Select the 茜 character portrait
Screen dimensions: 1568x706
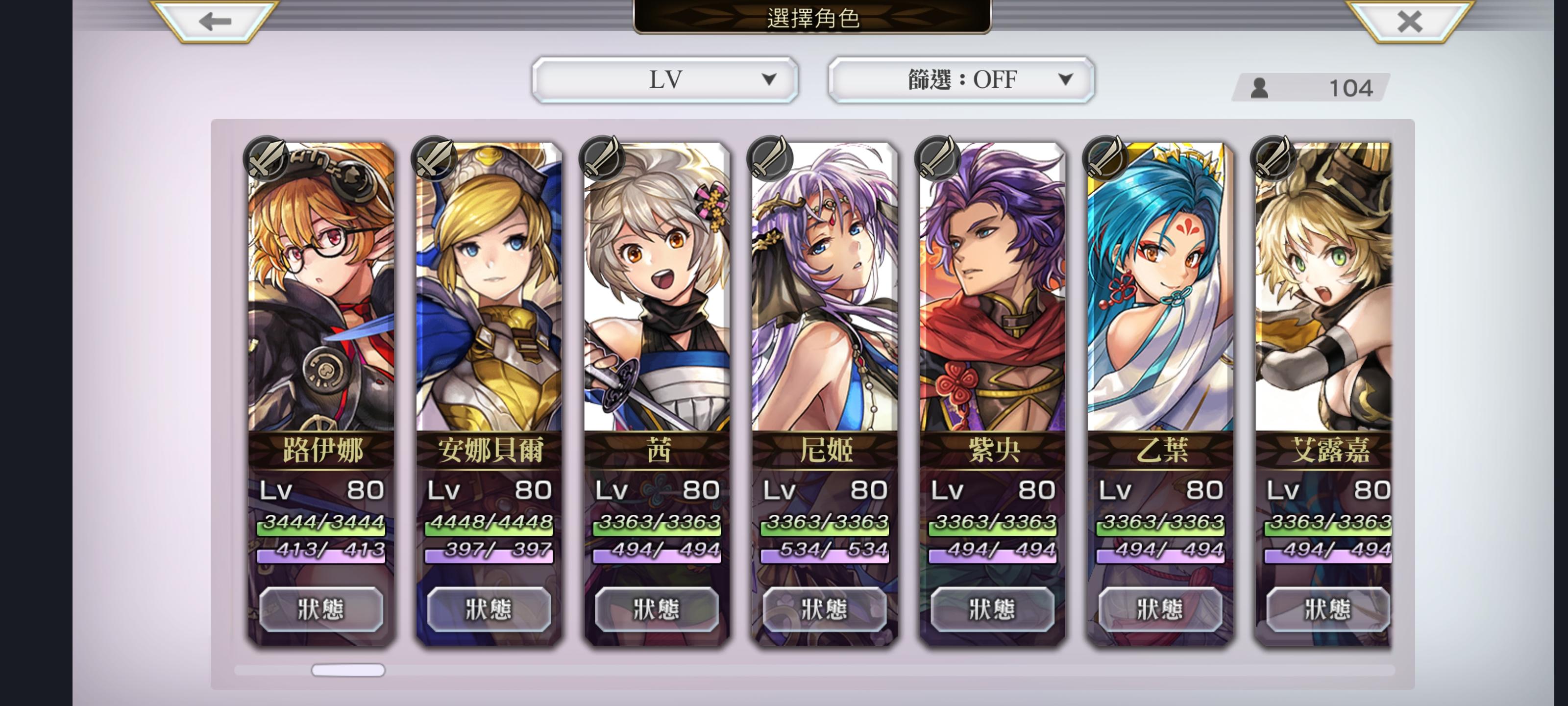tap(657, 286)
